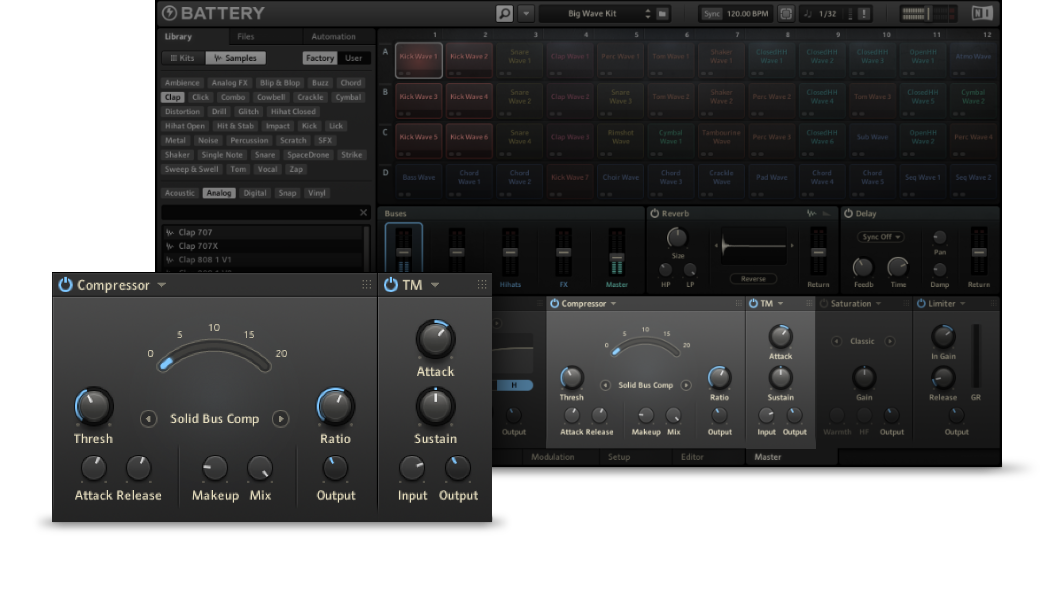The image size is (1040, 600).
Task: Click the Samples button
Action: click(x=235, y=58)
